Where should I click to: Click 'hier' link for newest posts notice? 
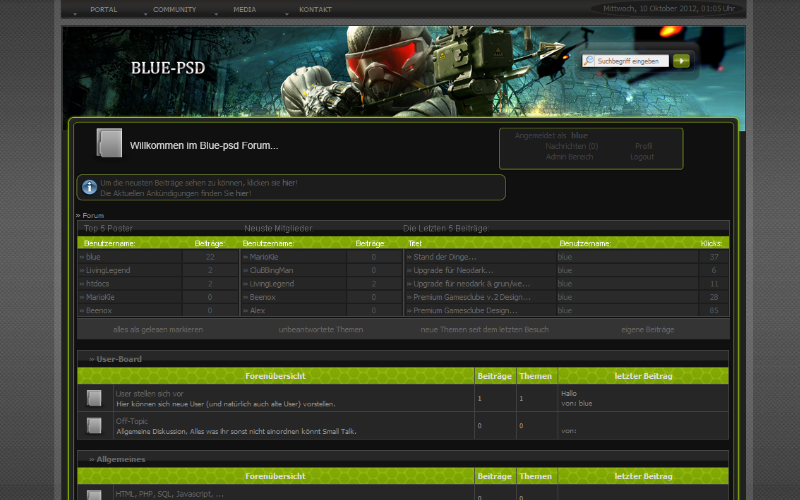pyautogui.click(x=289, y=183)
